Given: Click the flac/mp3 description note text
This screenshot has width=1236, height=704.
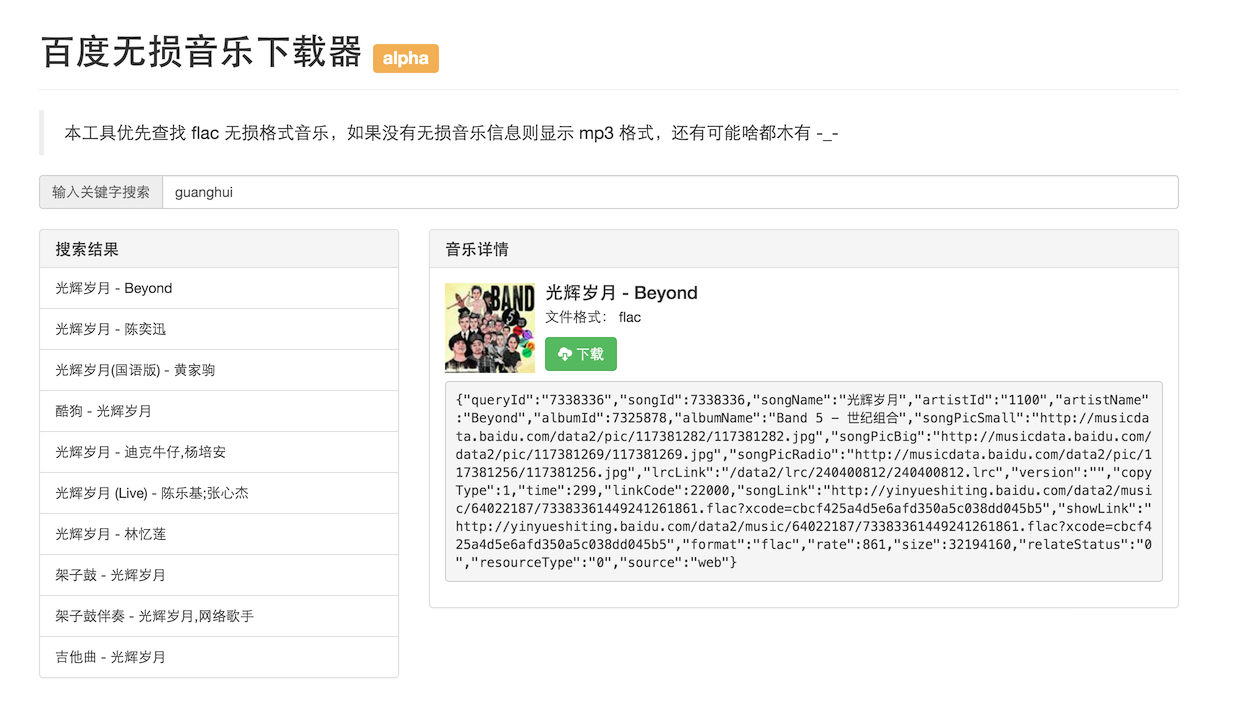Looking at the screenshot, I should (451, 132).
